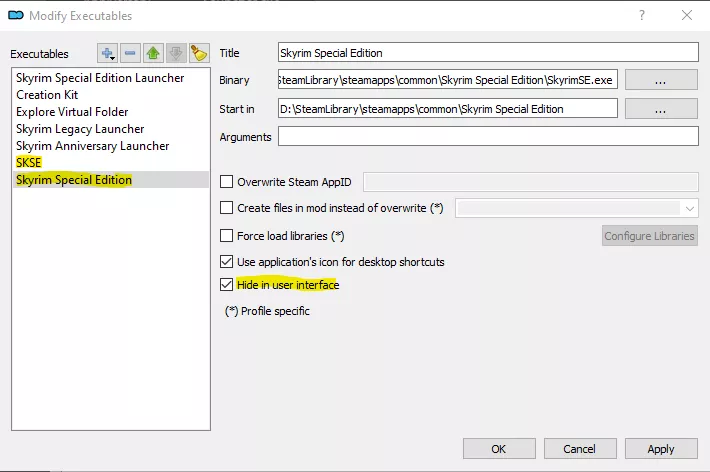Select Skyrim Special Edition list entry
The height and width of the screenshot is (472, 710).
(110, 180)
